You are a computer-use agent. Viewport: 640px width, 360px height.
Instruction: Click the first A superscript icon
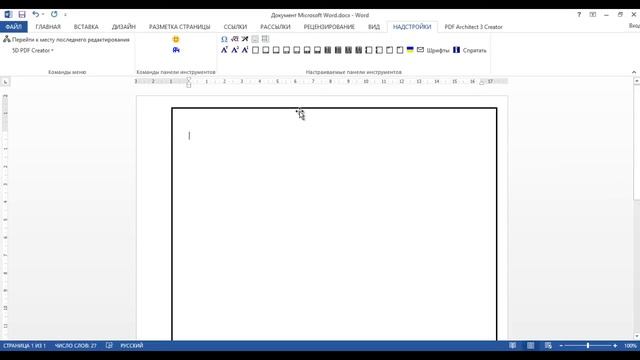point(224,50)
